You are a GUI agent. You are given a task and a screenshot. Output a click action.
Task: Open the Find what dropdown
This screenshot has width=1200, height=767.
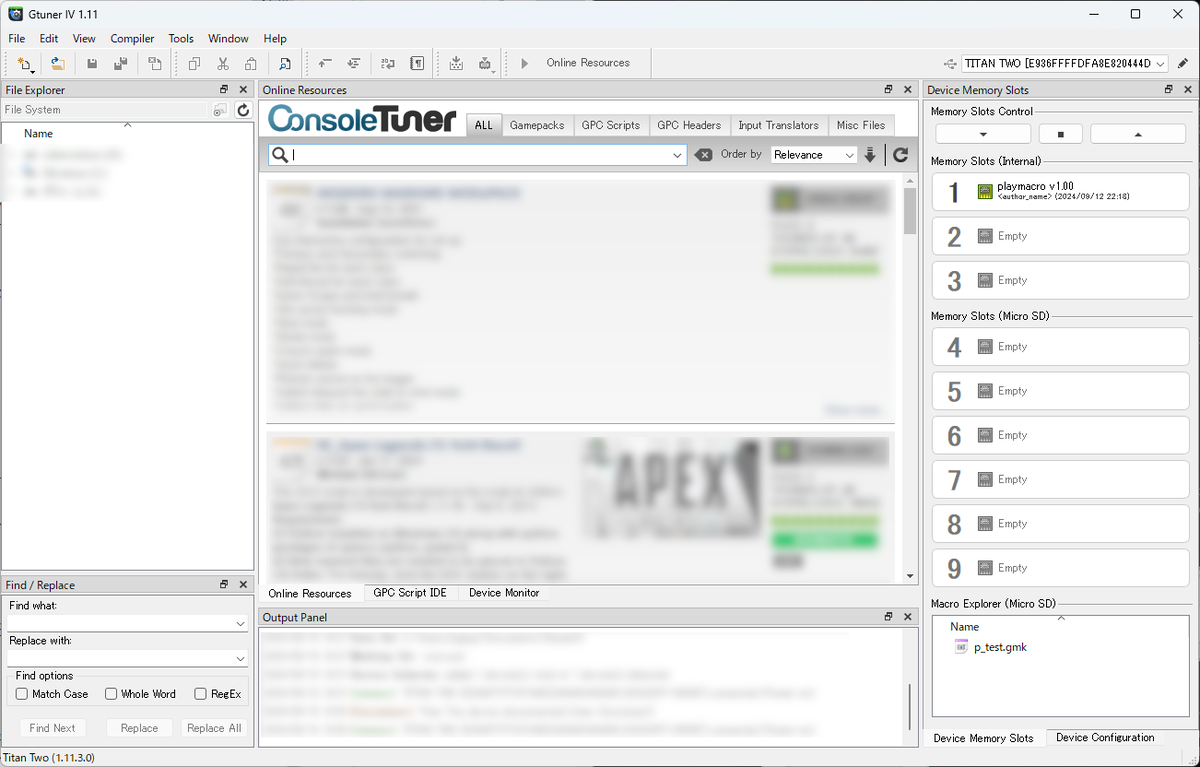coord(240,624)
